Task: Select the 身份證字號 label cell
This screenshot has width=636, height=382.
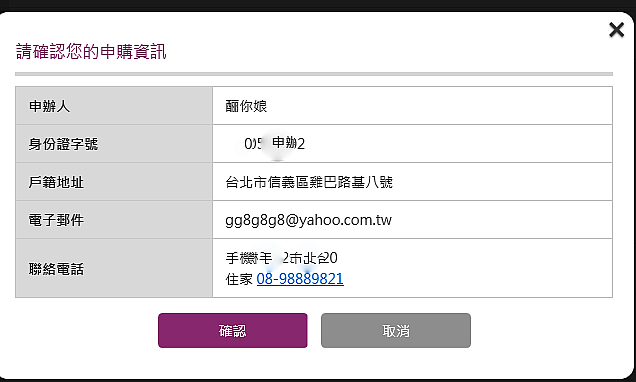Action: click(114, 144)
